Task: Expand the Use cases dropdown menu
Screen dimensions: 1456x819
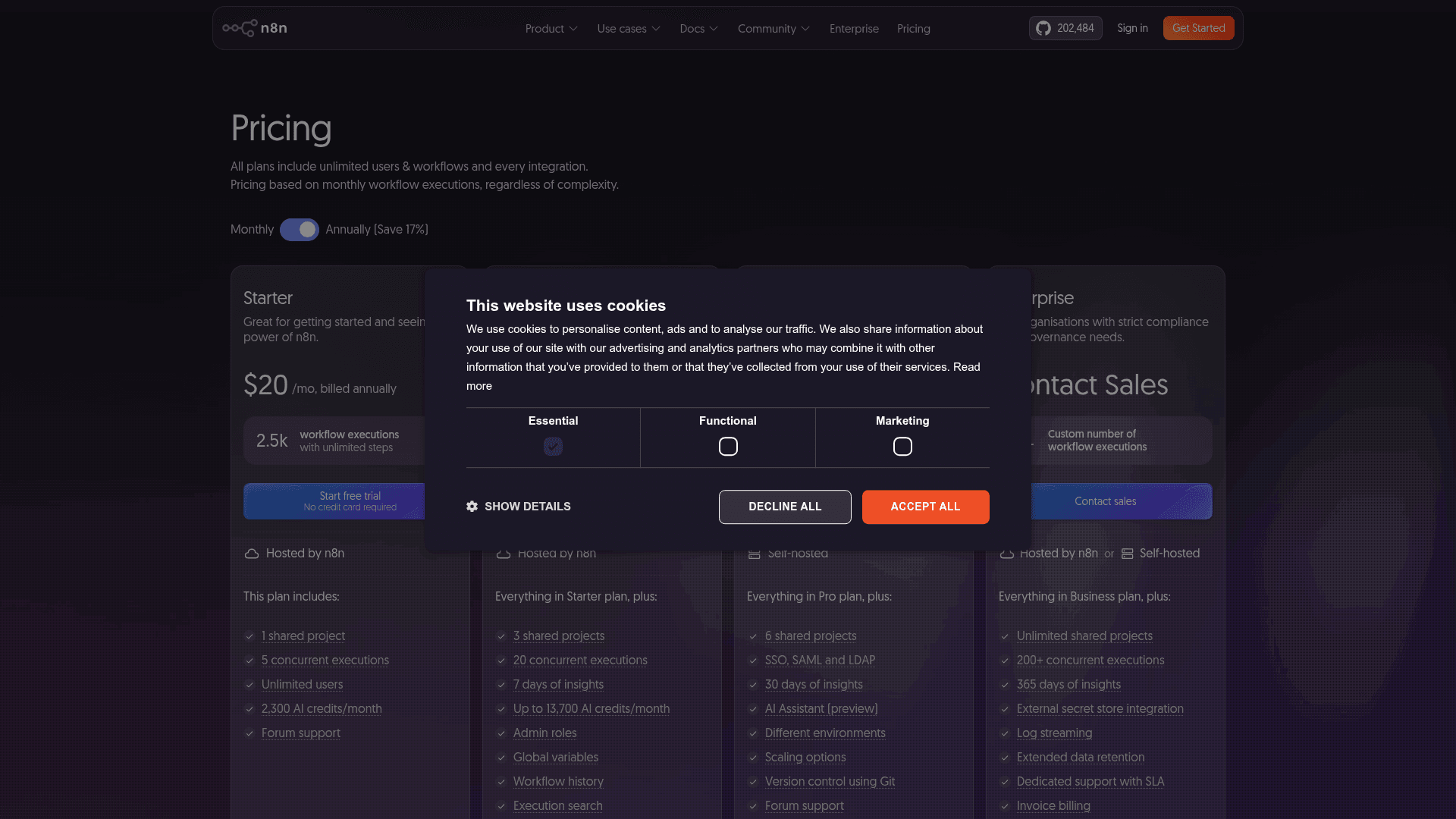Action: pos(629,29)
